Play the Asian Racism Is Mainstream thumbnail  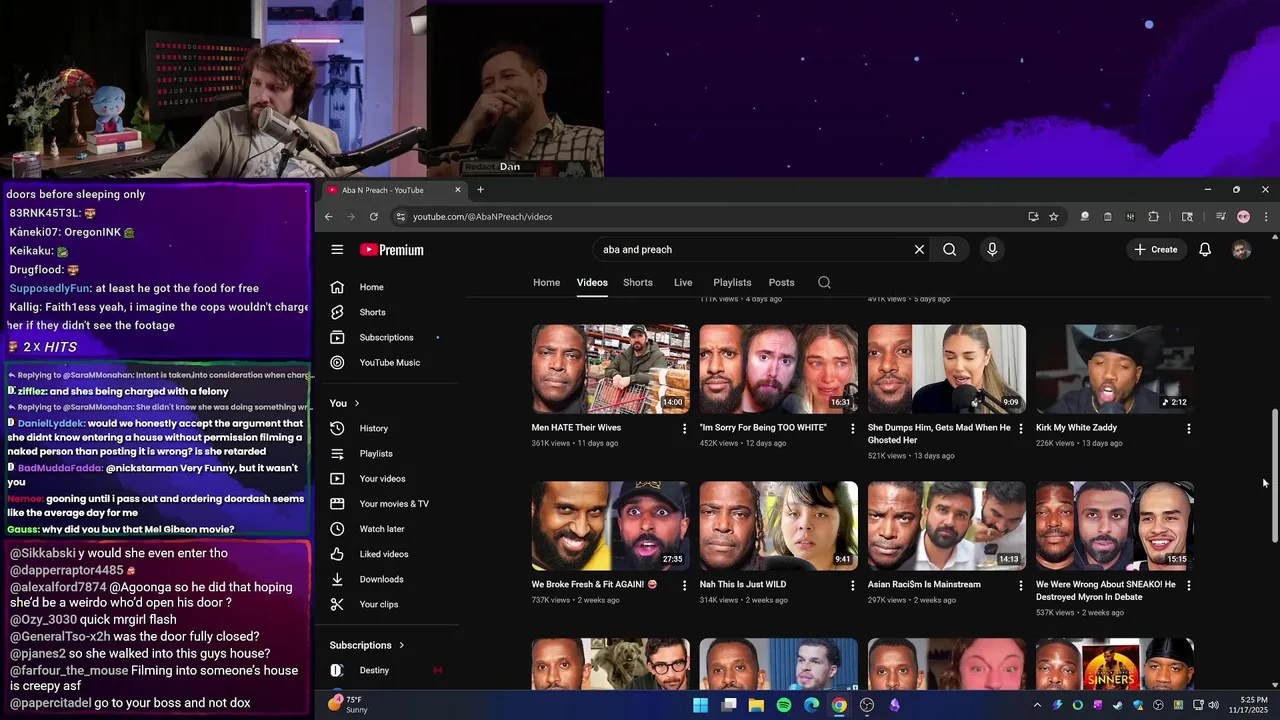point(947,526)
